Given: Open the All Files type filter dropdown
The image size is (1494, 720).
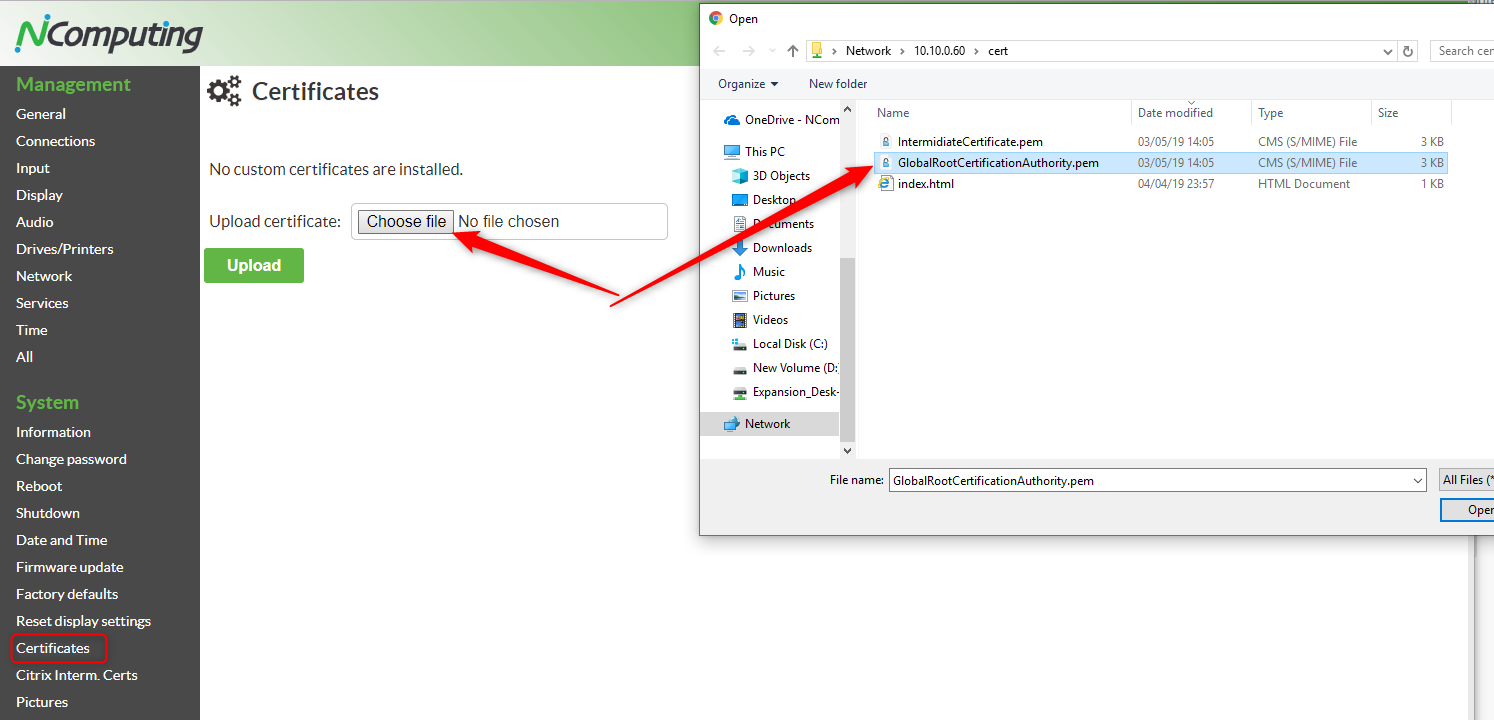Looking at the screenshot, I should 1467,481.
